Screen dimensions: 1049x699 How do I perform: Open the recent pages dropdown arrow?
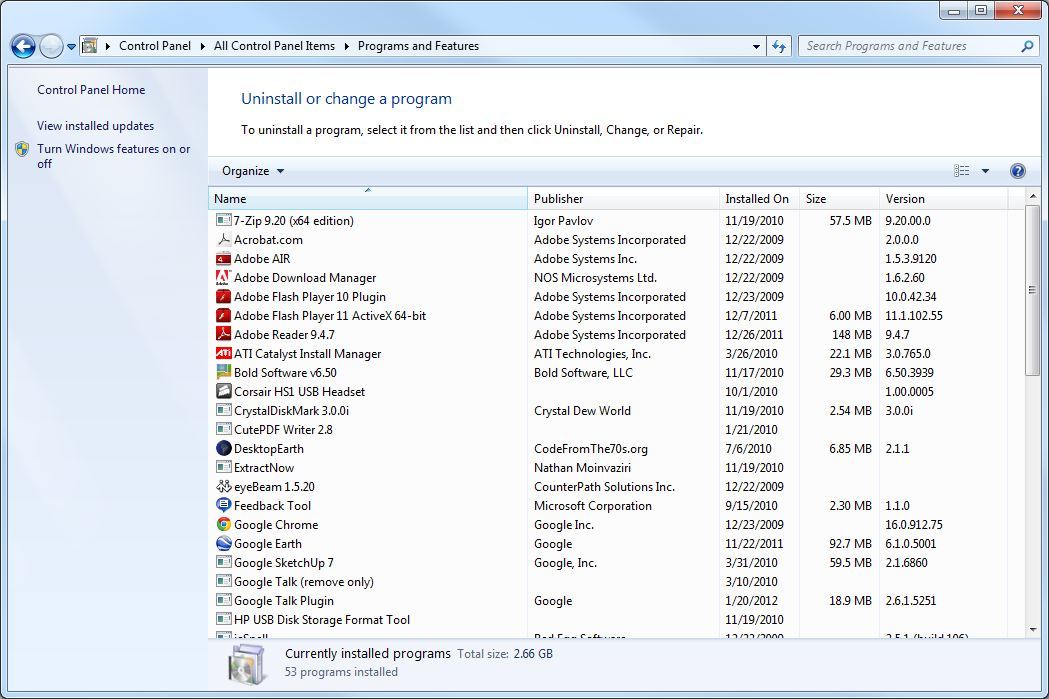[x=71, y=47]
